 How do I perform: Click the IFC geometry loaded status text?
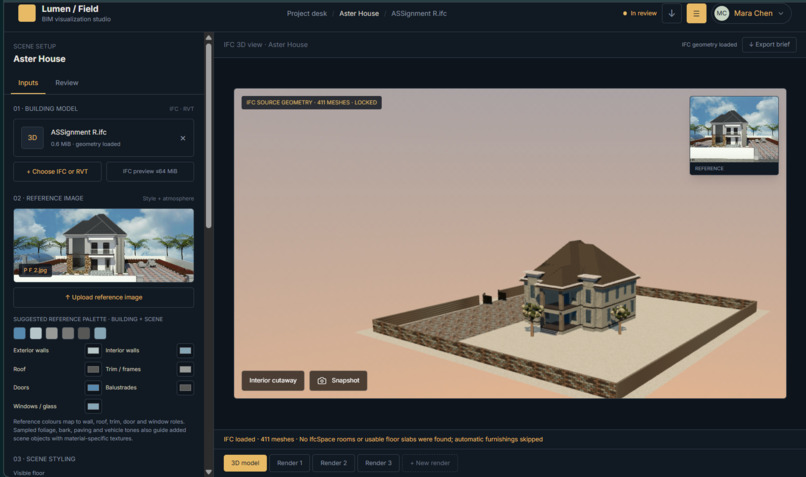point(709,45)
